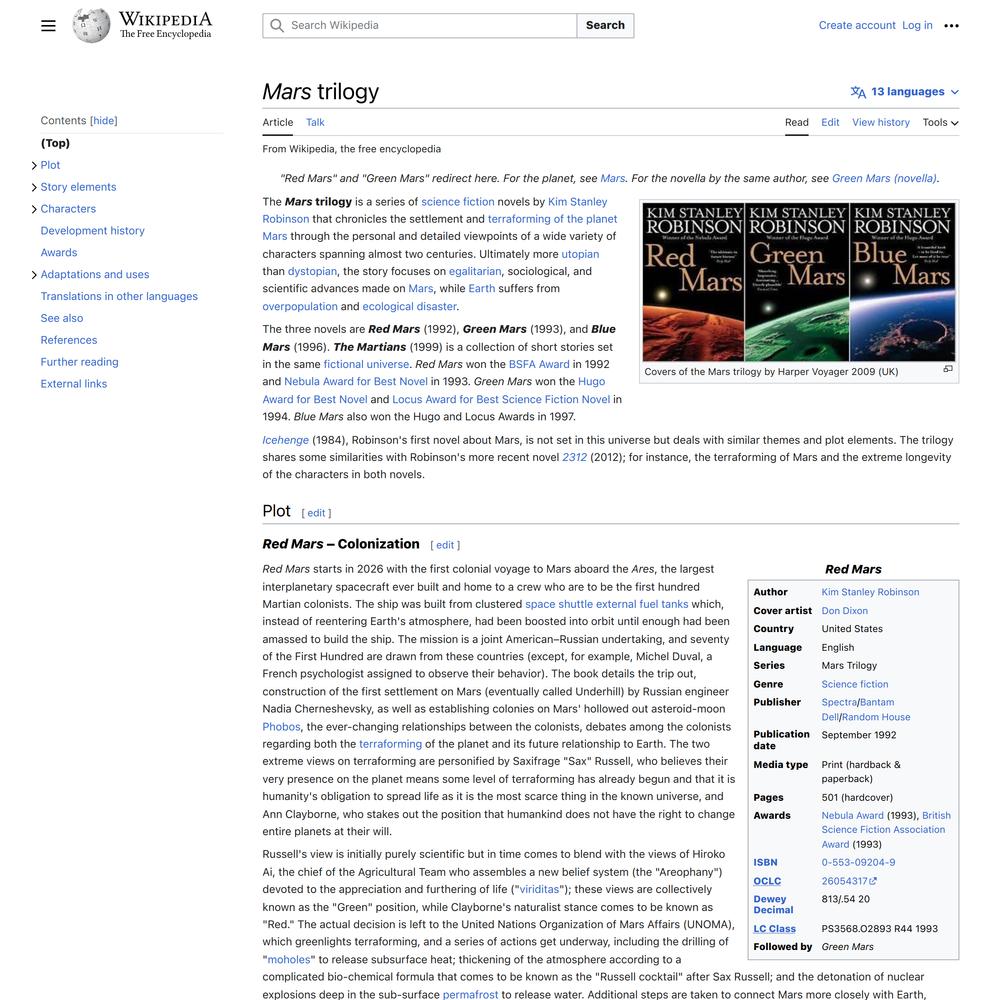This screenshot has height=1000, width=1000.
Task: Click the Wikipedia globe logo
Action: point(91,26)
